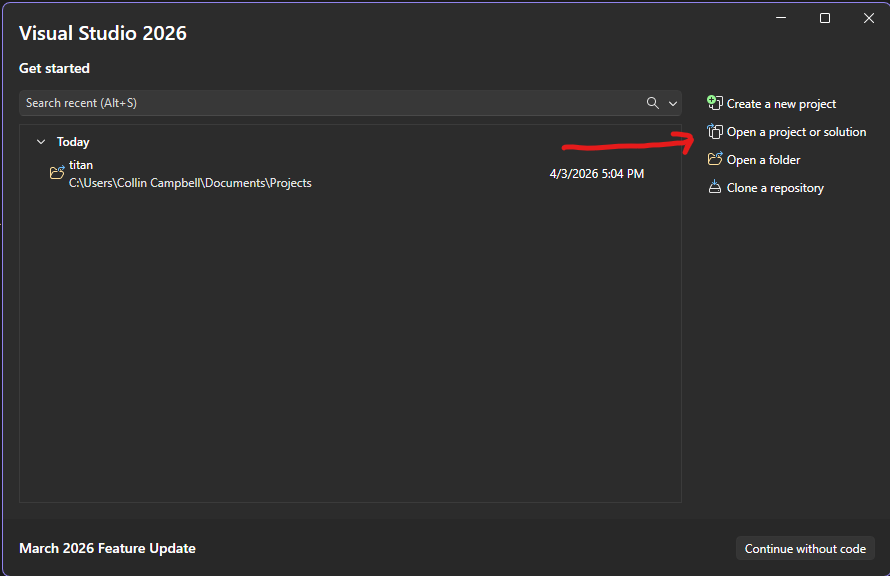
Task: Click the titan project path text
Action: click(x=190, y=183)
